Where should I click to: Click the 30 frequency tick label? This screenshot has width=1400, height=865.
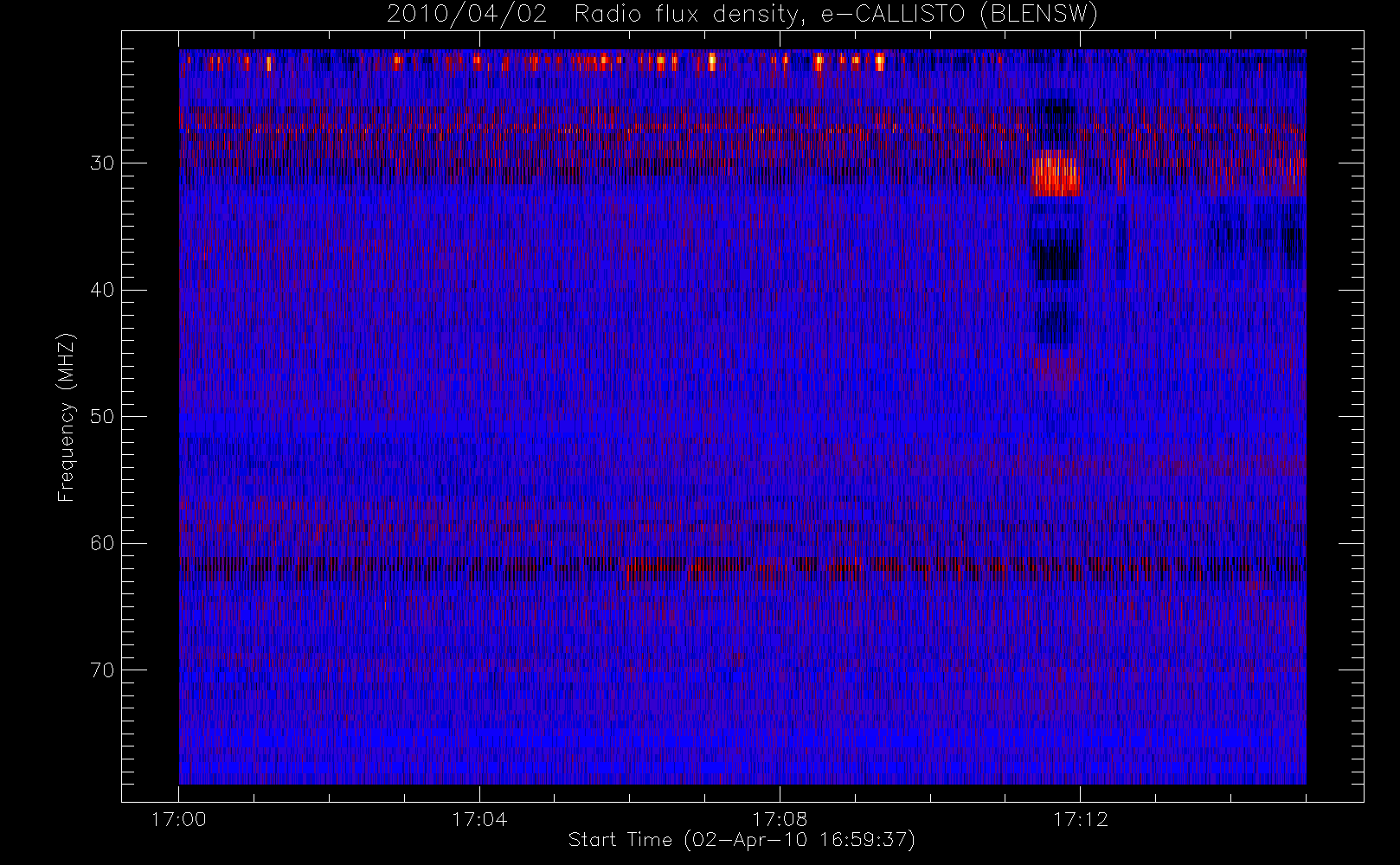click(102, 163)
